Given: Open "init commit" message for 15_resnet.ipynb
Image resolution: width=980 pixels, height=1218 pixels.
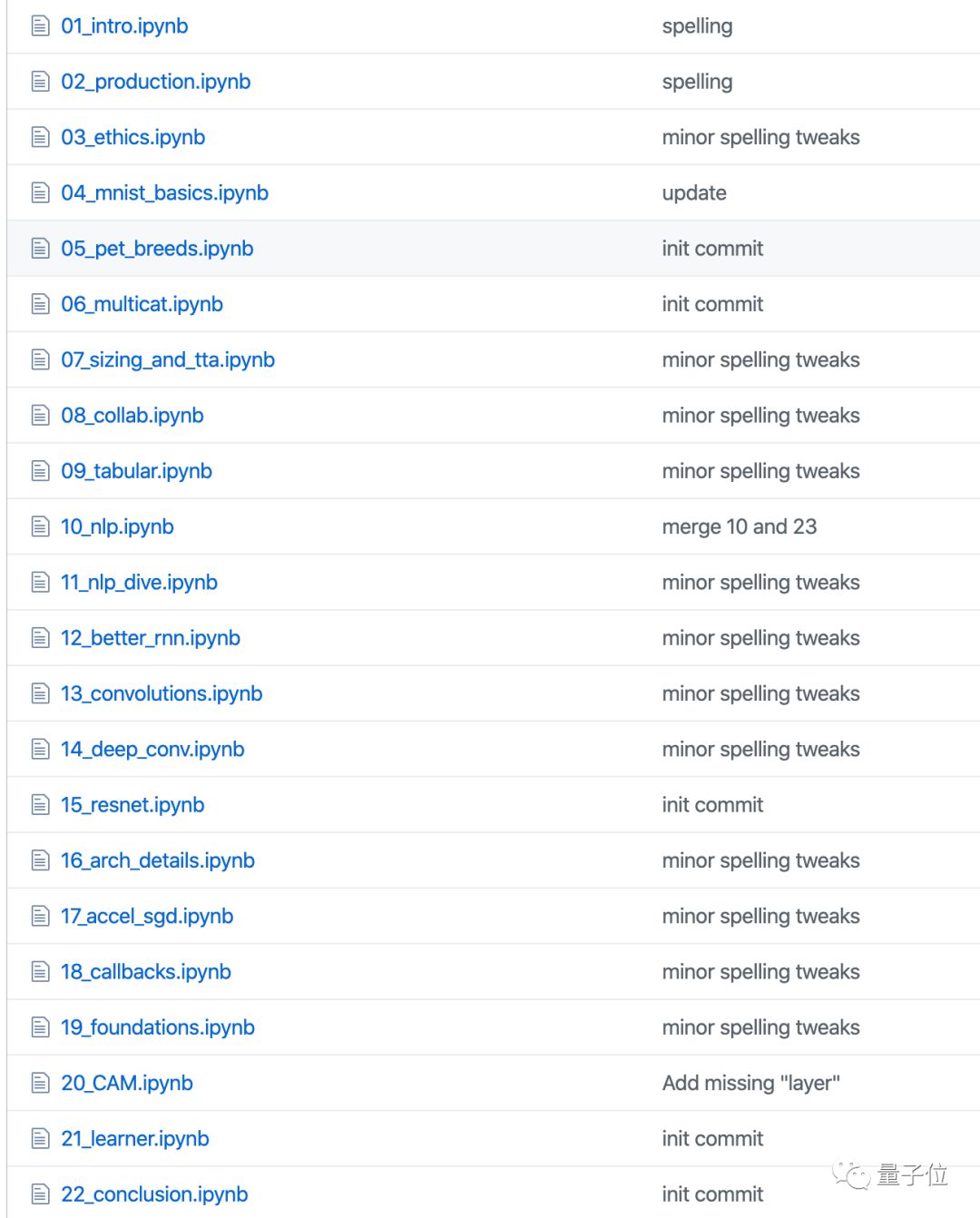Looking at the screenshot, I should (712, 805).
